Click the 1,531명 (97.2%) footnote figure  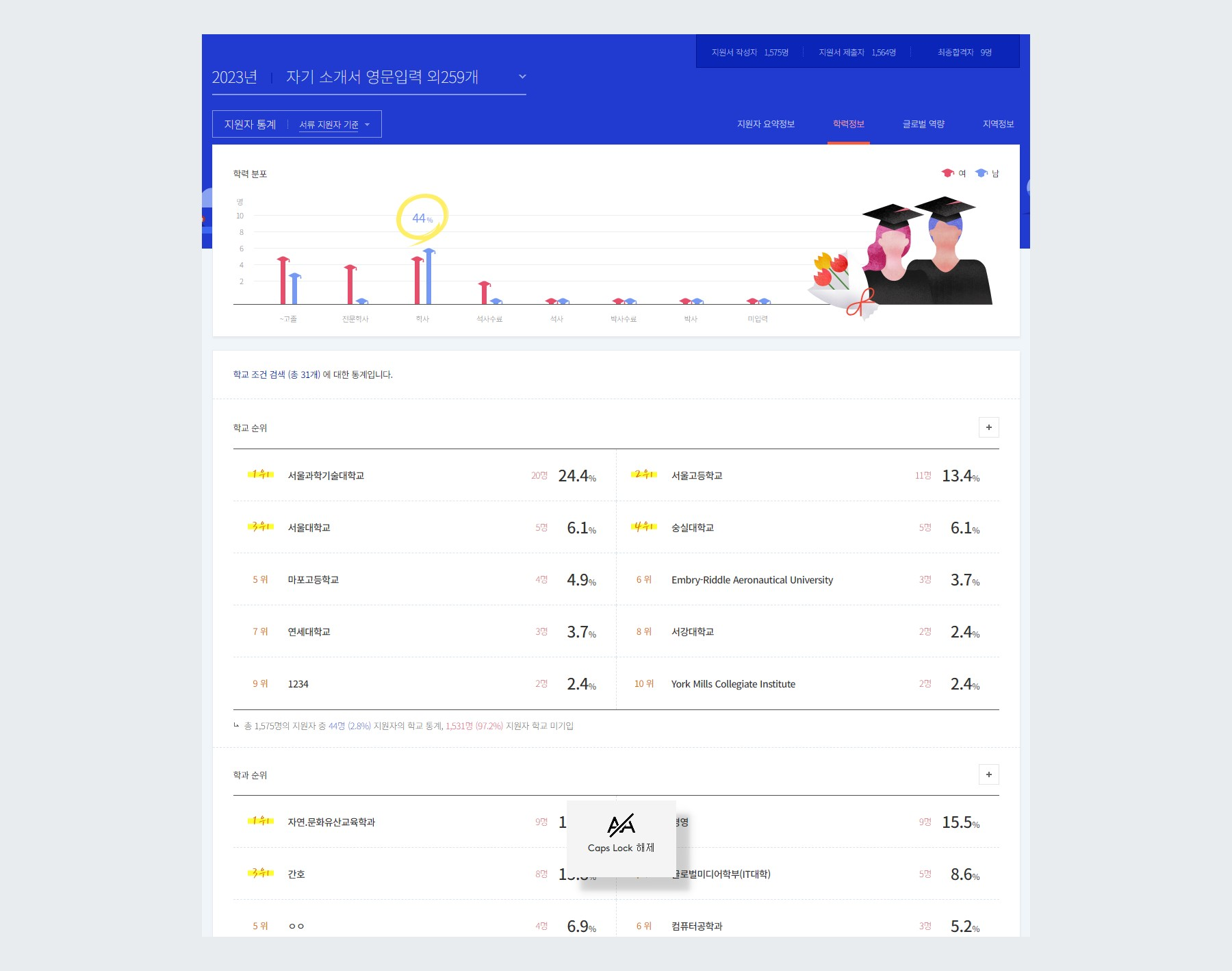click(x=474, y=726)
